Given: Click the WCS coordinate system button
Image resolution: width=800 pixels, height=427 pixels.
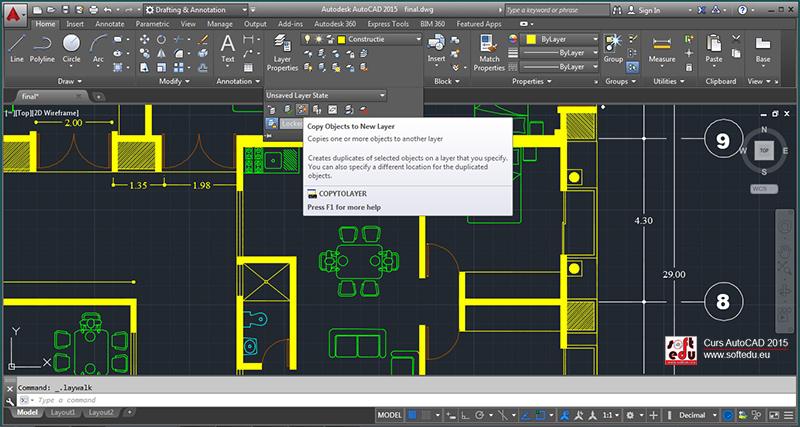Looking at the screenshot, I should [x=764, y=189].
